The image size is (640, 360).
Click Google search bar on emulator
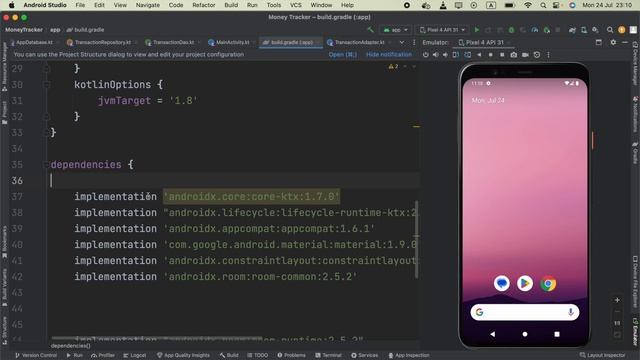click(525, 312)
